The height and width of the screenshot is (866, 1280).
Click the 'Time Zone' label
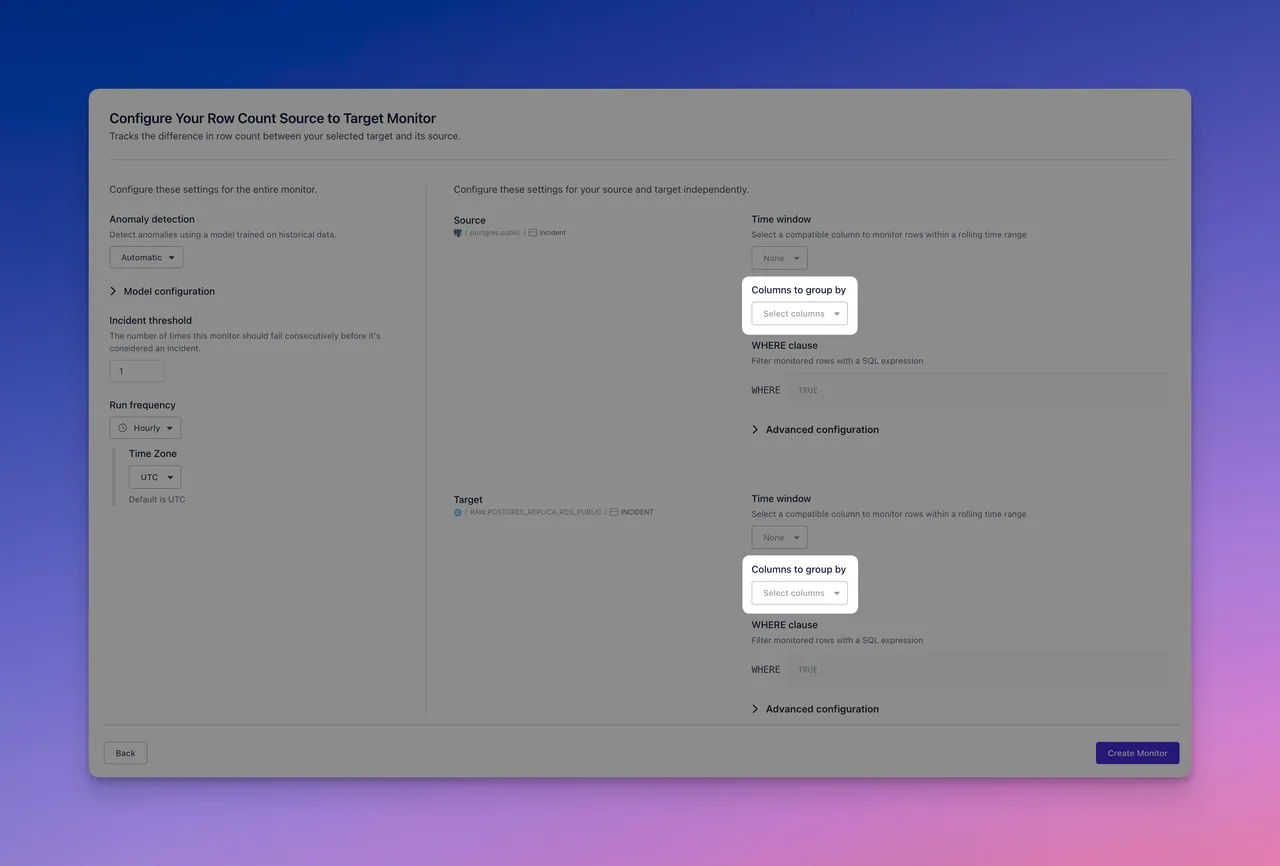[x=153, y=454]
